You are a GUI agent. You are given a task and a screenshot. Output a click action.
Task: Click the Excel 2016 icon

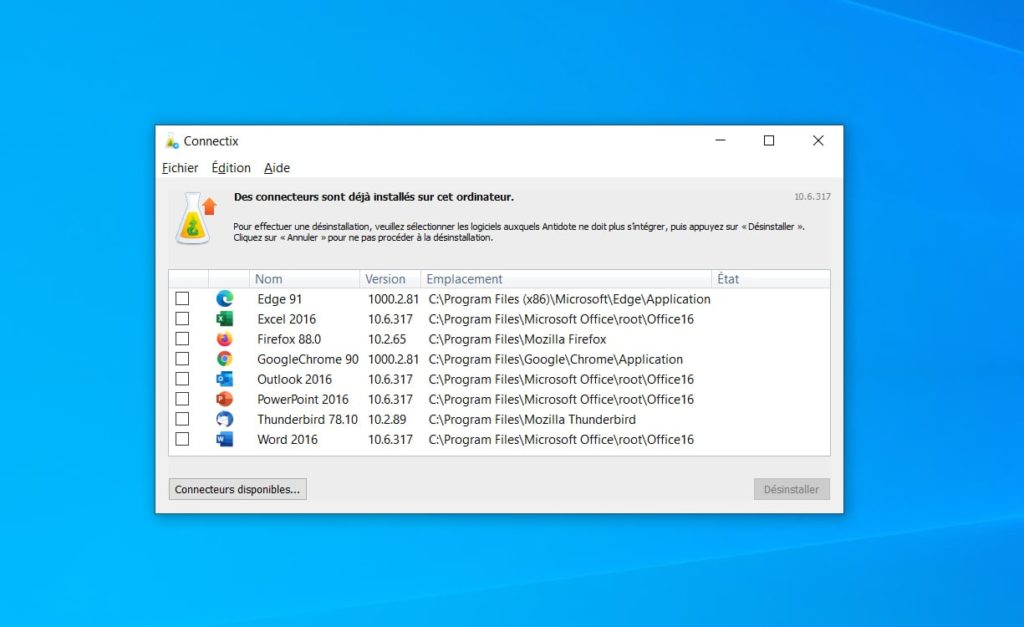[x=225, y=319]
